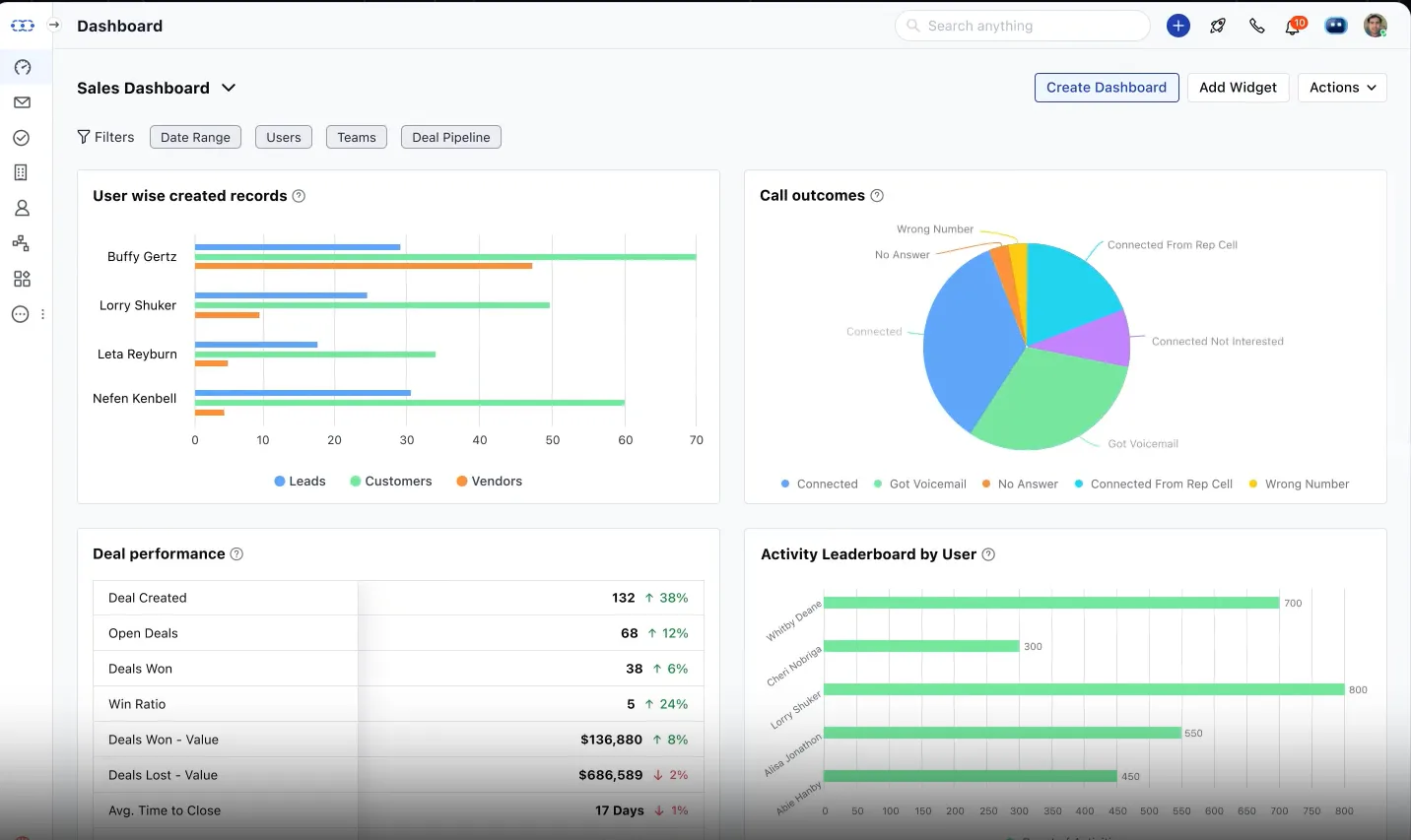Open the Companies building icon in the sidebar
Image resolution: width=1411 pixels, height=840 pixels.
pyautogui.click(x=22, y=172)
